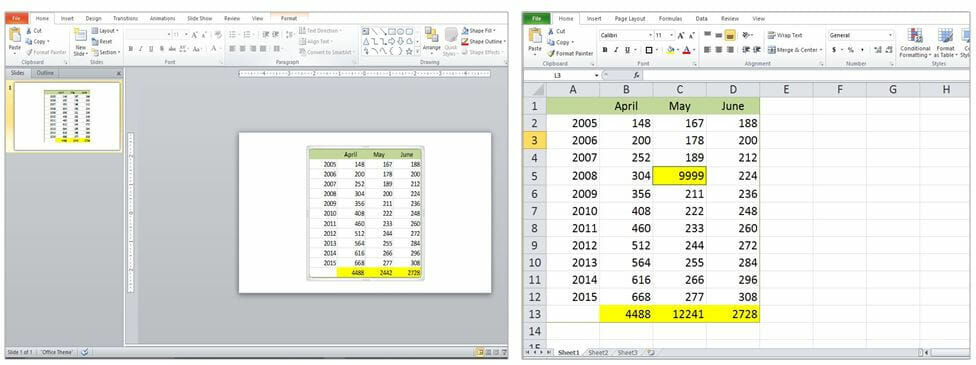Click Merge & Center button in Excel
This screenshot has height=365, width=976.
[x=795, y=50]
